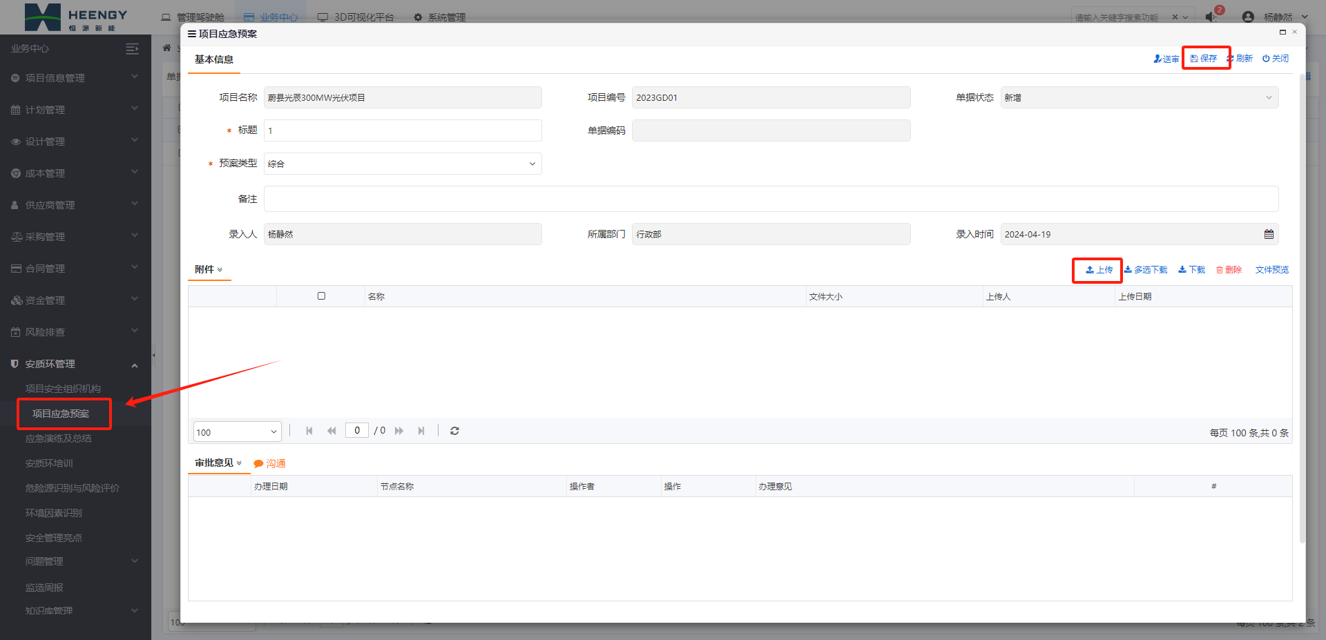Viewport: 1326px width, 640px height.
Task: Open the notification speaker icon with badge
Action: click(x=1212, y=16)
